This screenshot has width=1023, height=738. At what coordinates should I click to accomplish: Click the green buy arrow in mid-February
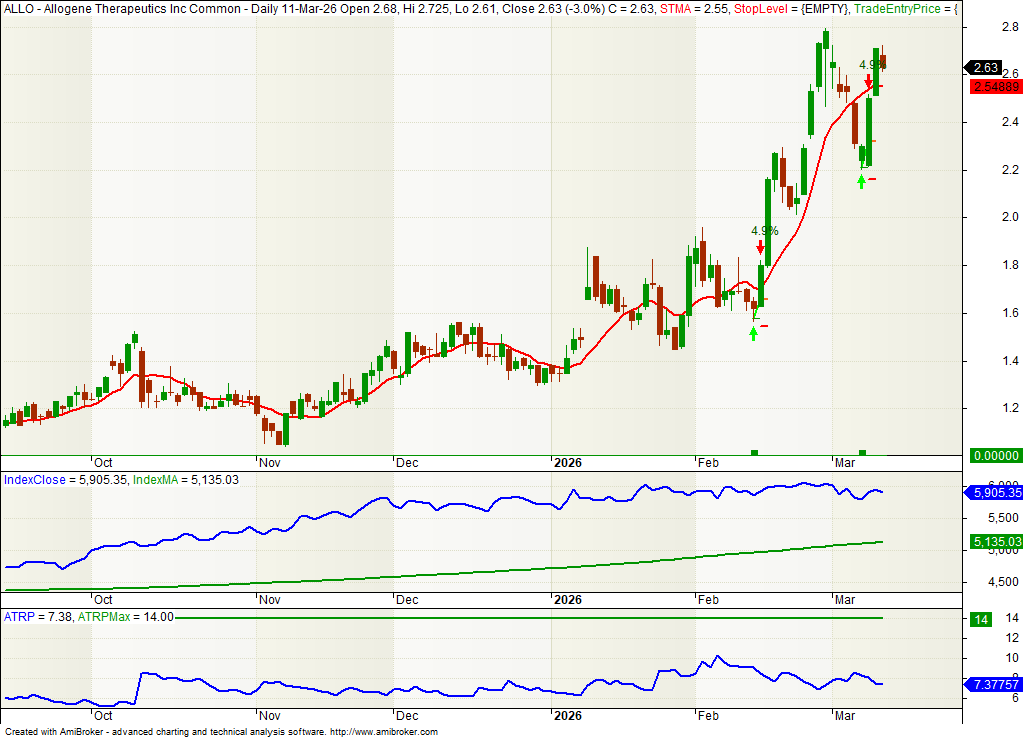click(753, 333)
